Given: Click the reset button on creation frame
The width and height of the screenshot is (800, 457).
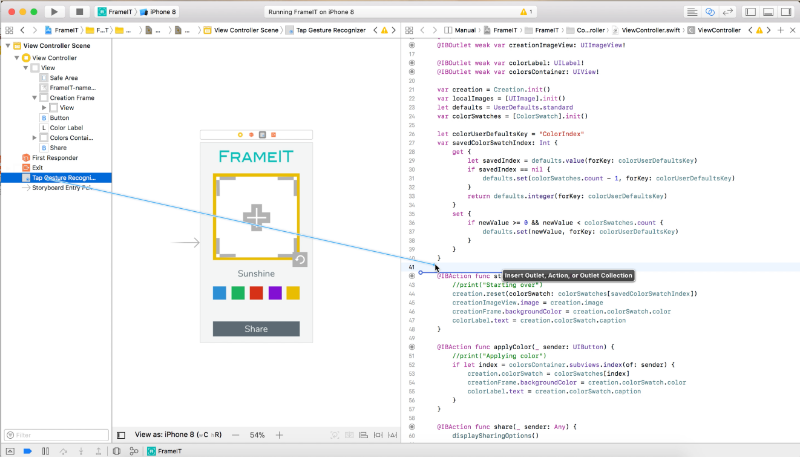Looking at the screenshot, I should point(299,260).
